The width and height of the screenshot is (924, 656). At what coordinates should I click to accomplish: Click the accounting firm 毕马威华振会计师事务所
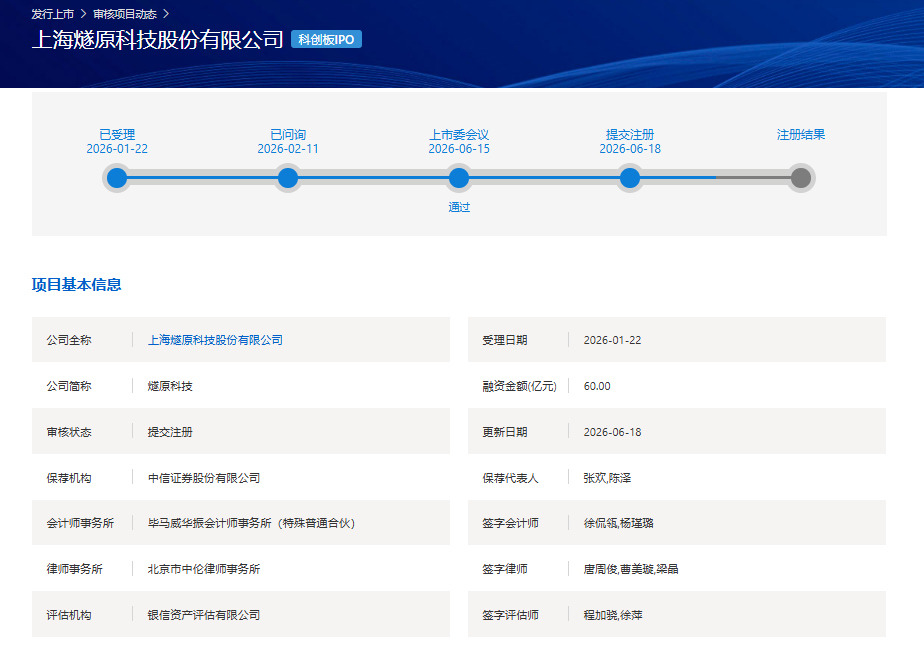coord(252,523)
